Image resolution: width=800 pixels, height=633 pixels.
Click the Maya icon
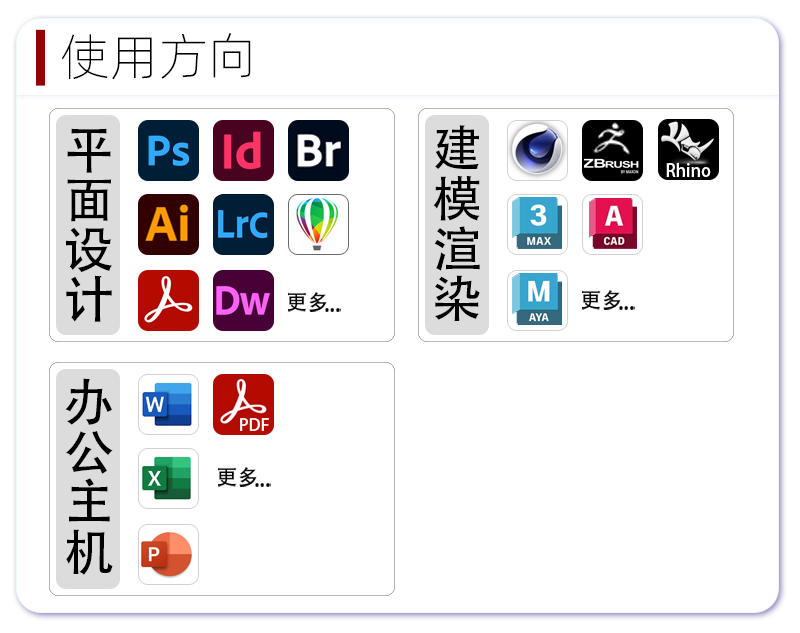click(537, 300)
